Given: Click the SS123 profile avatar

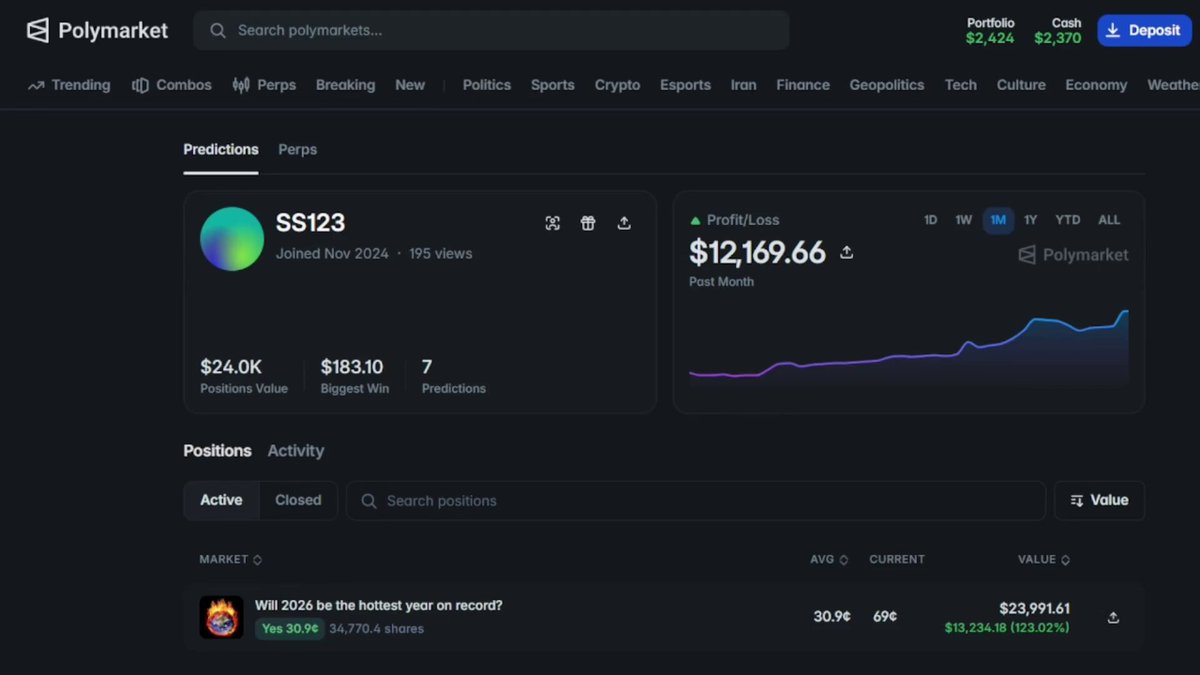Looking at the screenshot, I should click(232, 239).
